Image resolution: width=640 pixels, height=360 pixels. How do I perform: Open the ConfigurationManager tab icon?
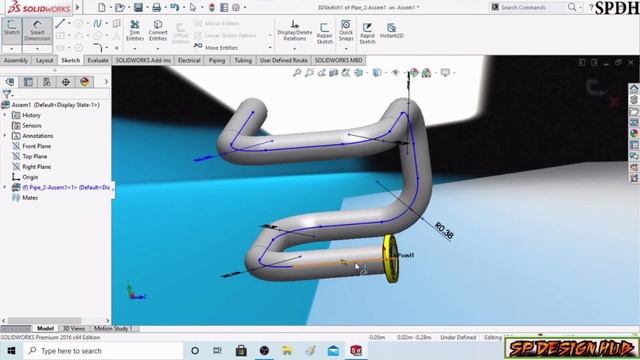click(x=47, y=82)
